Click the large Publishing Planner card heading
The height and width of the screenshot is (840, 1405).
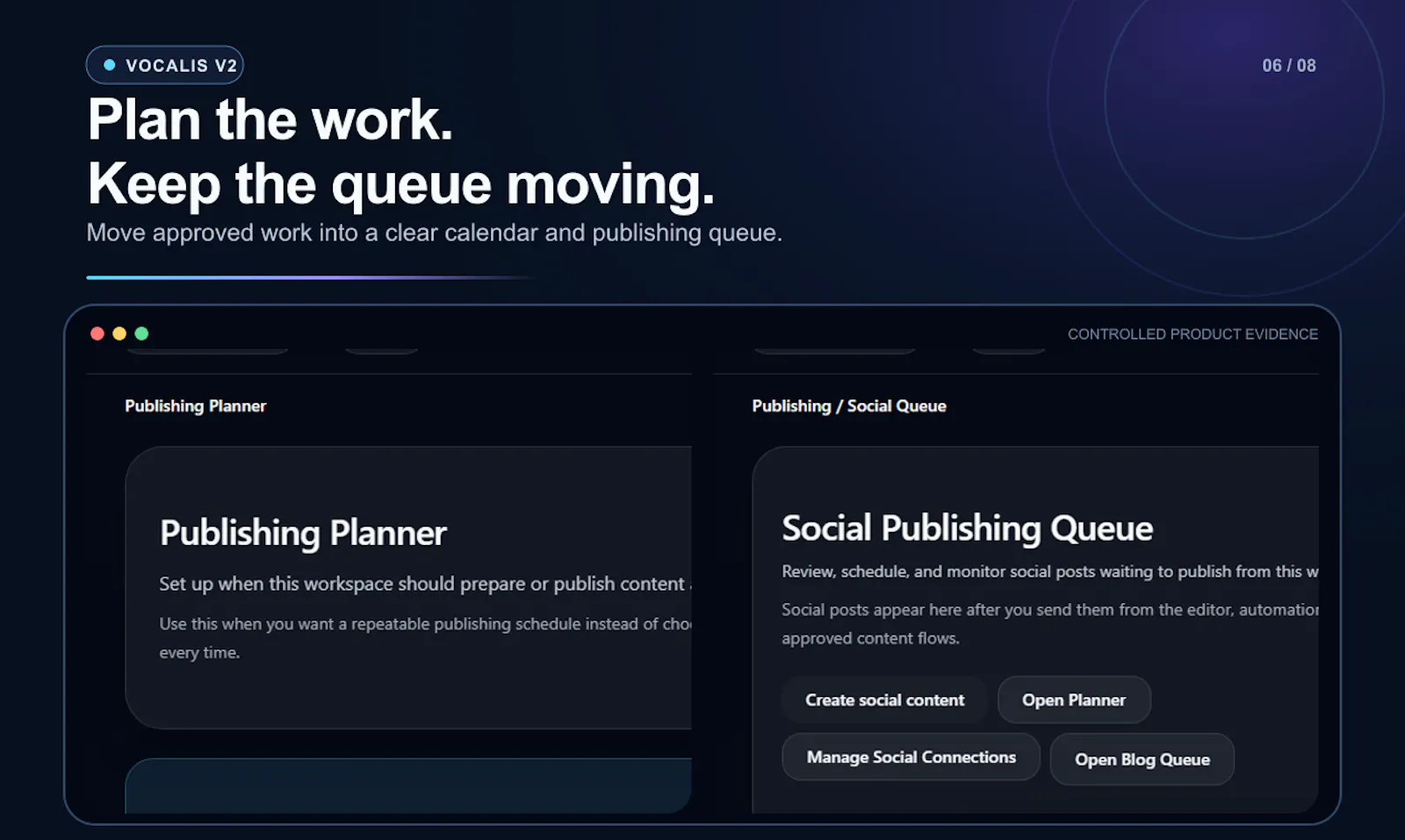click(x=303, y=533)
